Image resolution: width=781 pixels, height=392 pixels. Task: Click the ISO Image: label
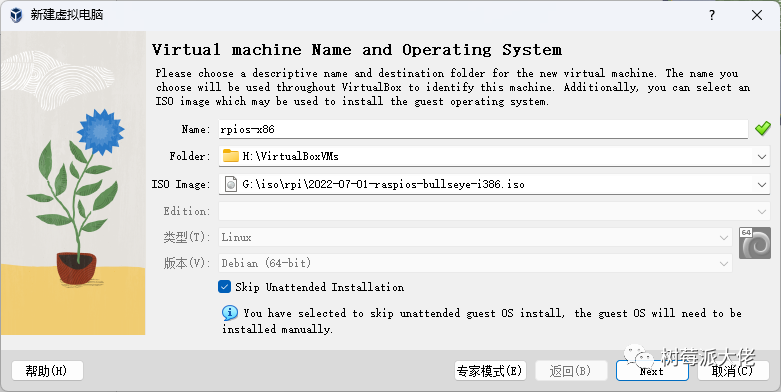tap(181, 184)
